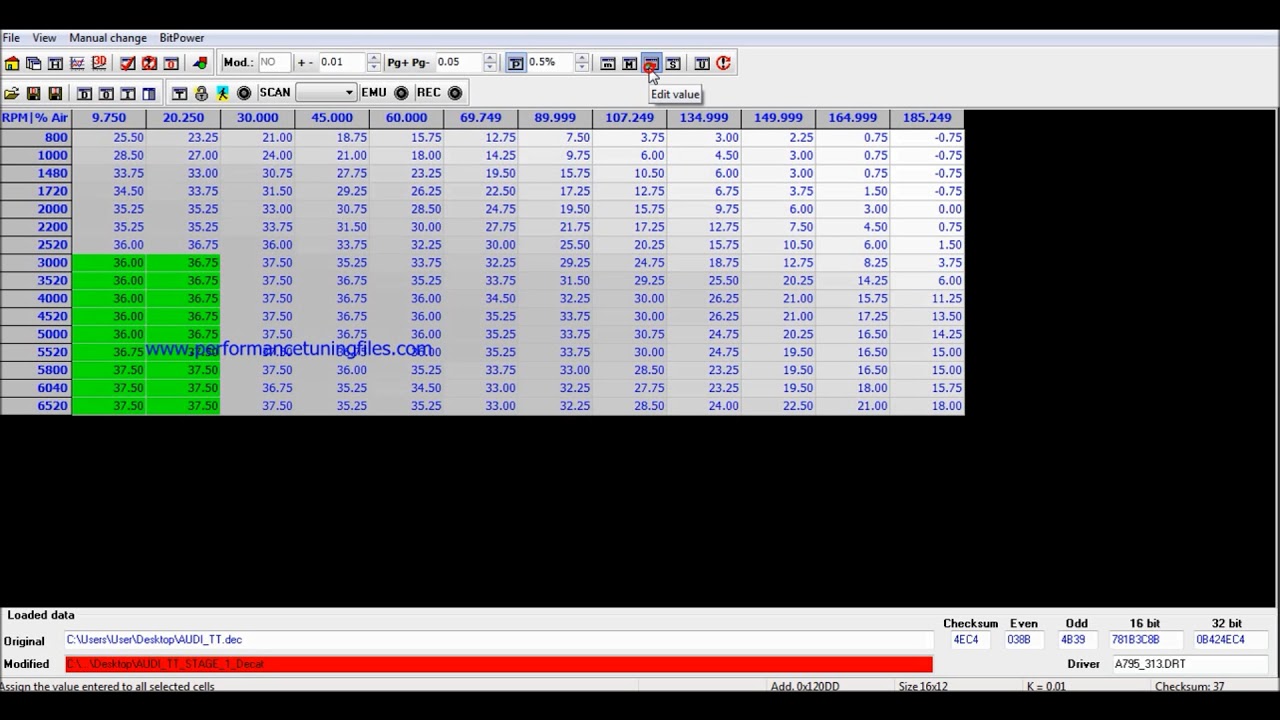1280x720 pixels.
Task: Adjust the 0.05 page step spinner arrows
Action: pyautogui.click(x=490, y=62)
